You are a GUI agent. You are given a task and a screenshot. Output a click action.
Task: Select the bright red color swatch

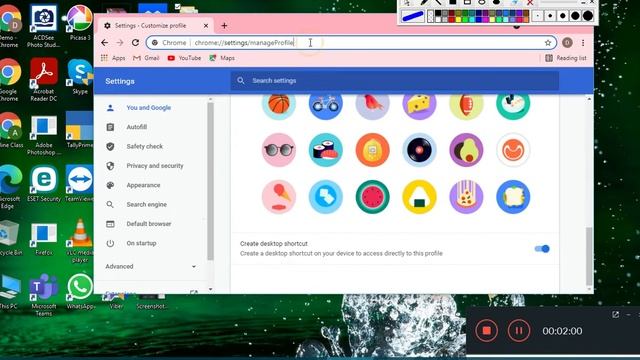(x=452, y=19)
